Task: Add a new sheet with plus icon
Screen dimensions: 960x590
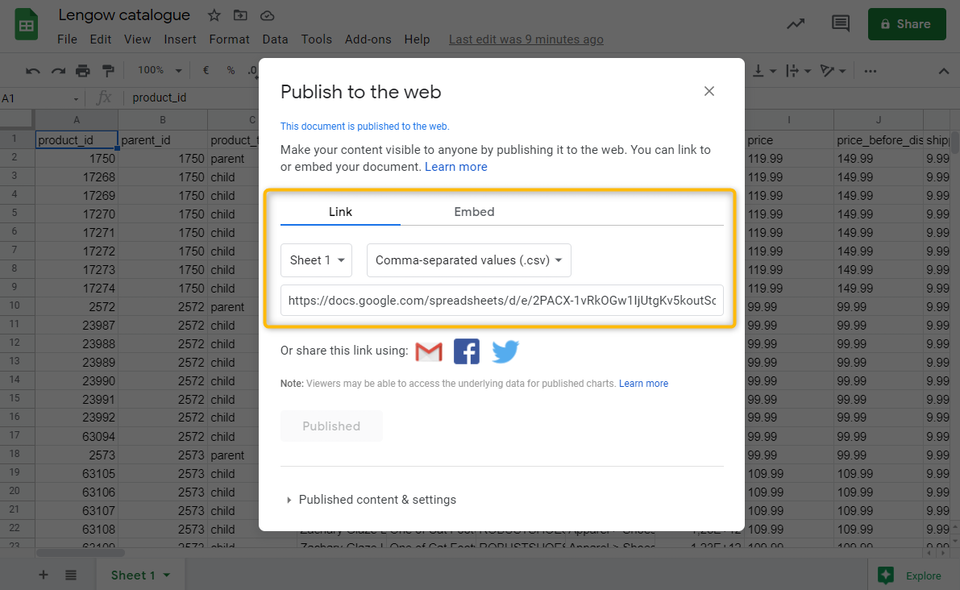Action: (43, 575)
